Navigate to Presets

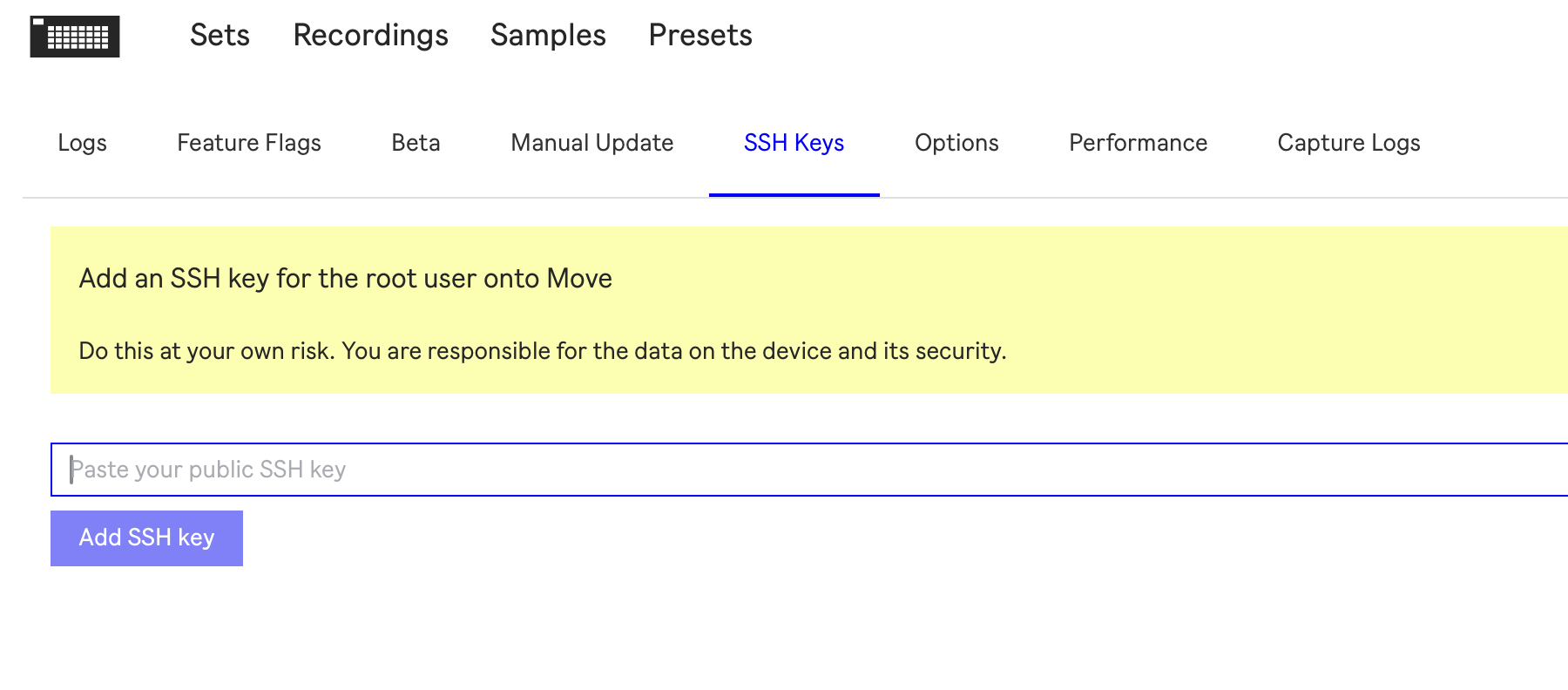700,35
